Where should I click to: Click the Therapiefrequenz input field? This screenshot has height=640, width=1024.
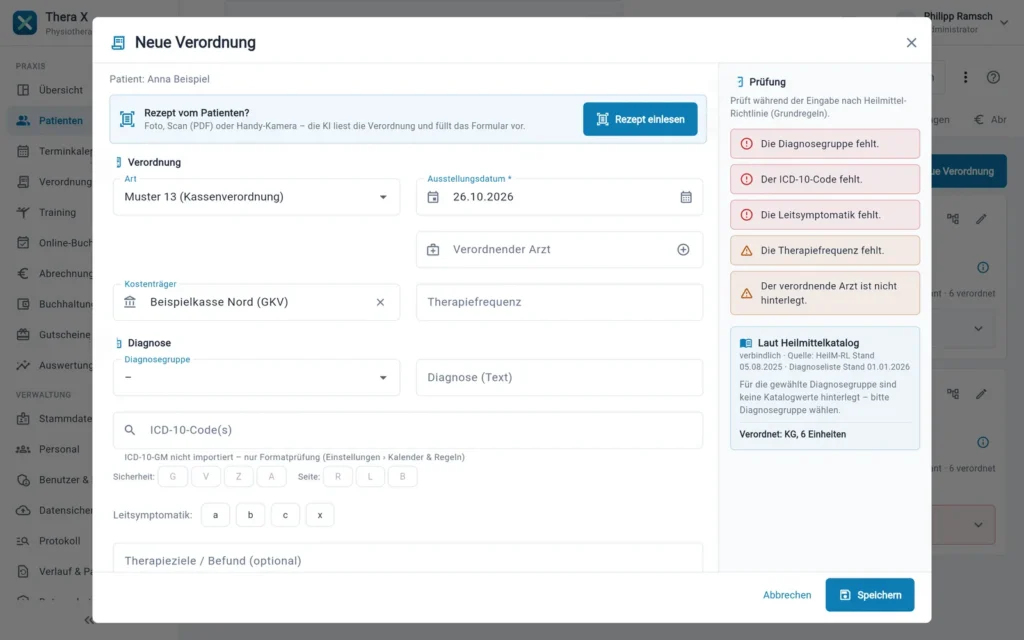559,302
